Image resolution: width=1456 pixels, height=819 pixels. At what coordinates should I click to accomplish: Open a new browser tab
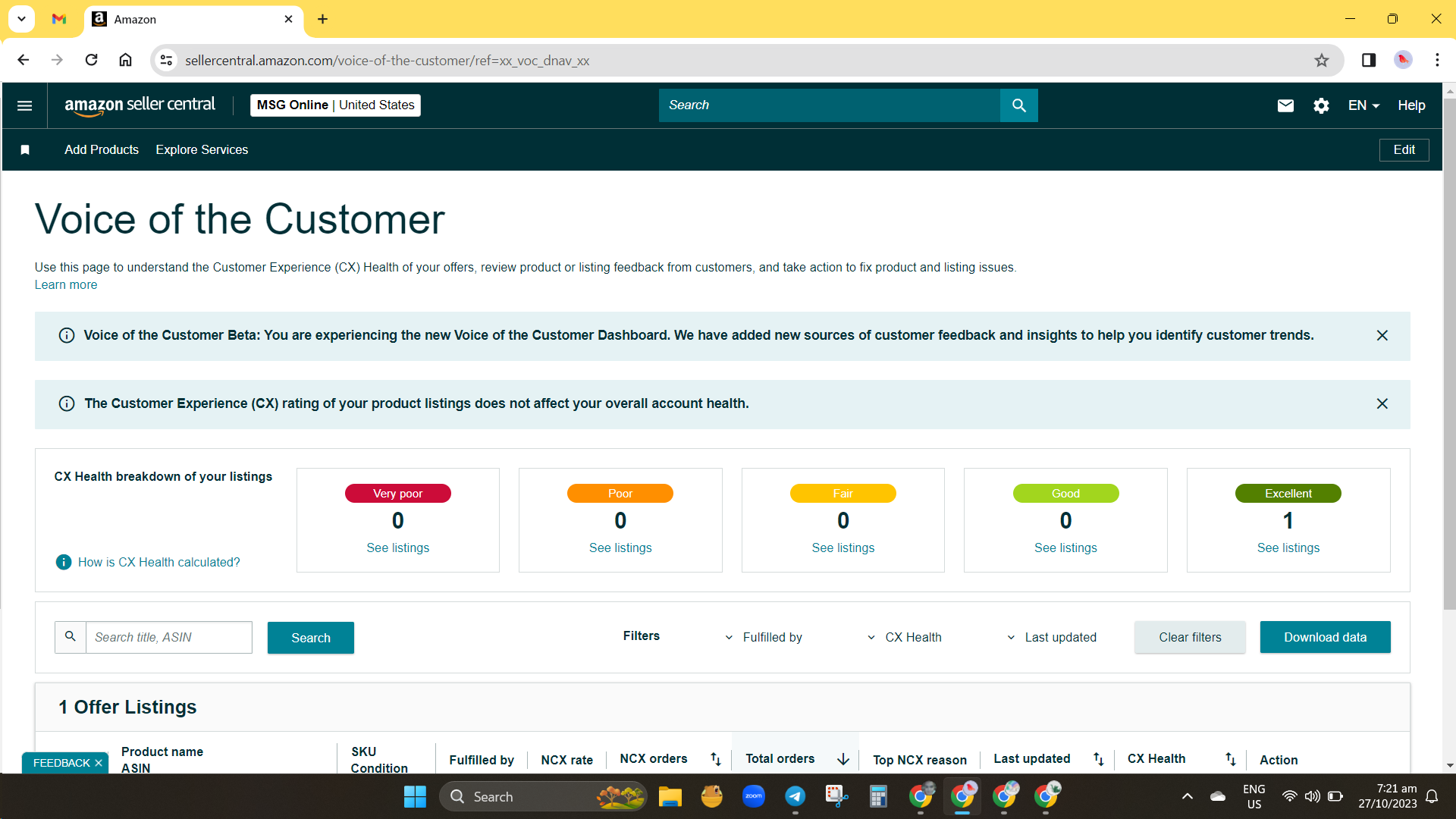click(x=322, y=19)
